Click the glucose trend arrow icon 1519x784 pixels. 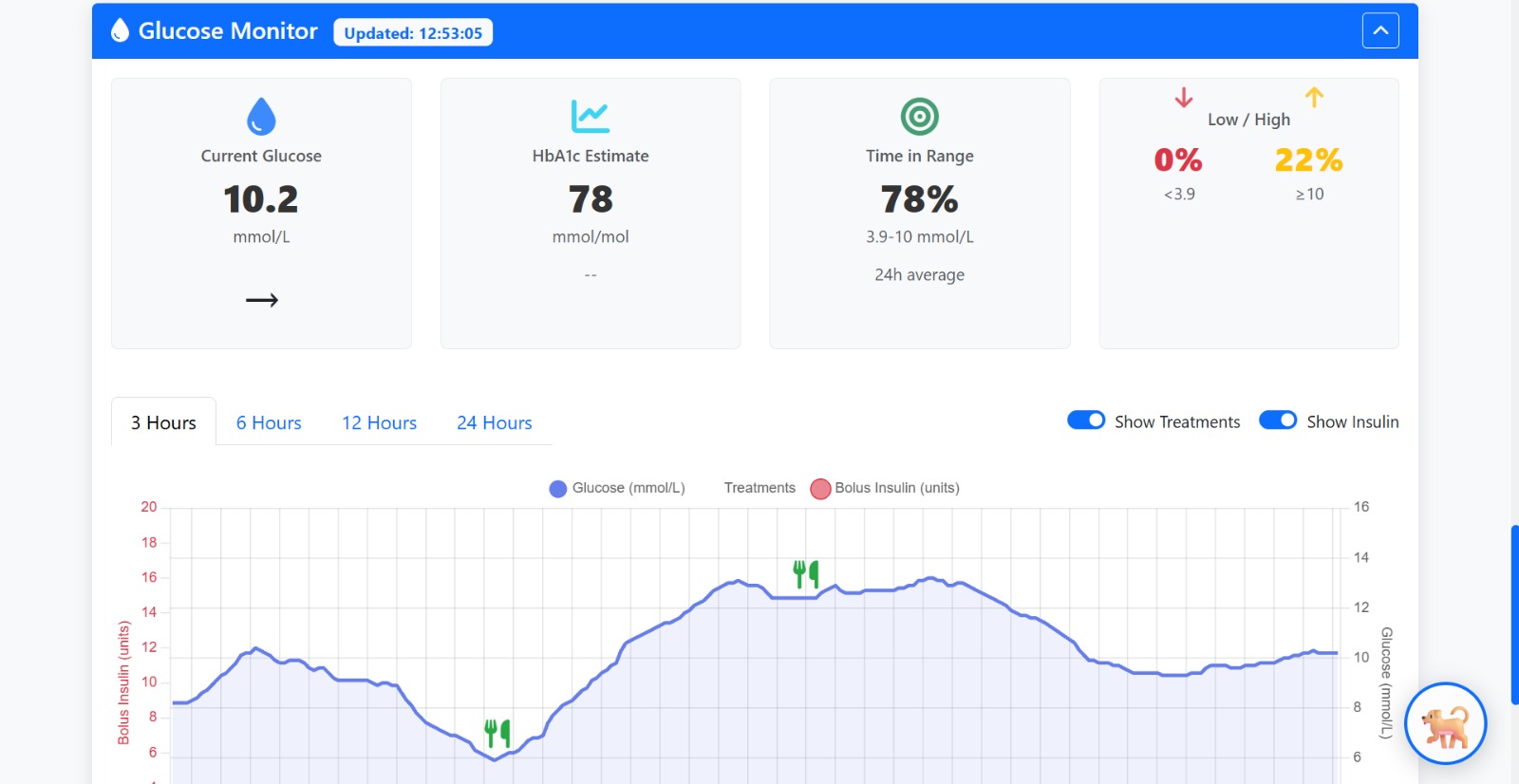coord(262,300)
